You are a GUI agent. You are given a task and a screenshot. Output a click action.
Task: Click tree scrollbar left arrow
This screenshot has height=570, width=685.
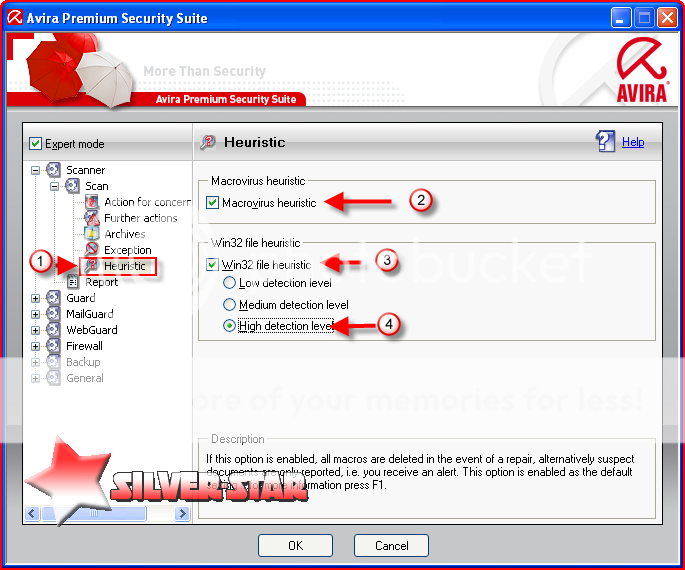[x=32, y=513]
